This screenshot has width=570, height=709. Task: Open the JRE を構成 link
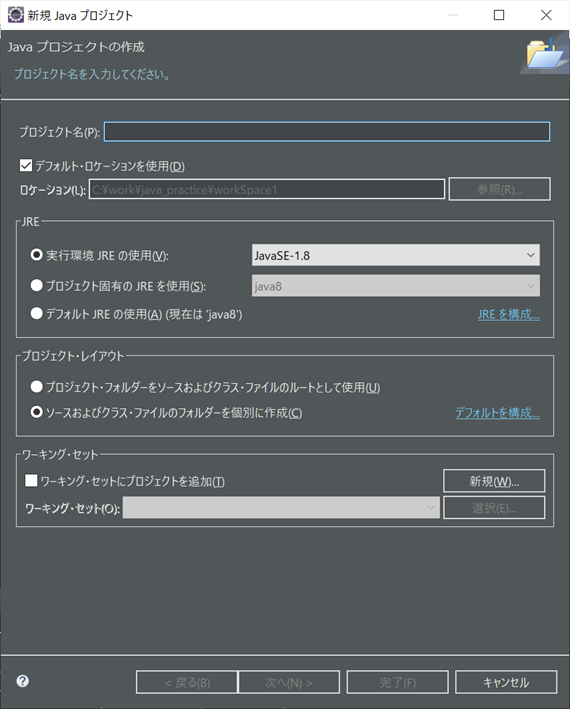(x=509, y=314)
